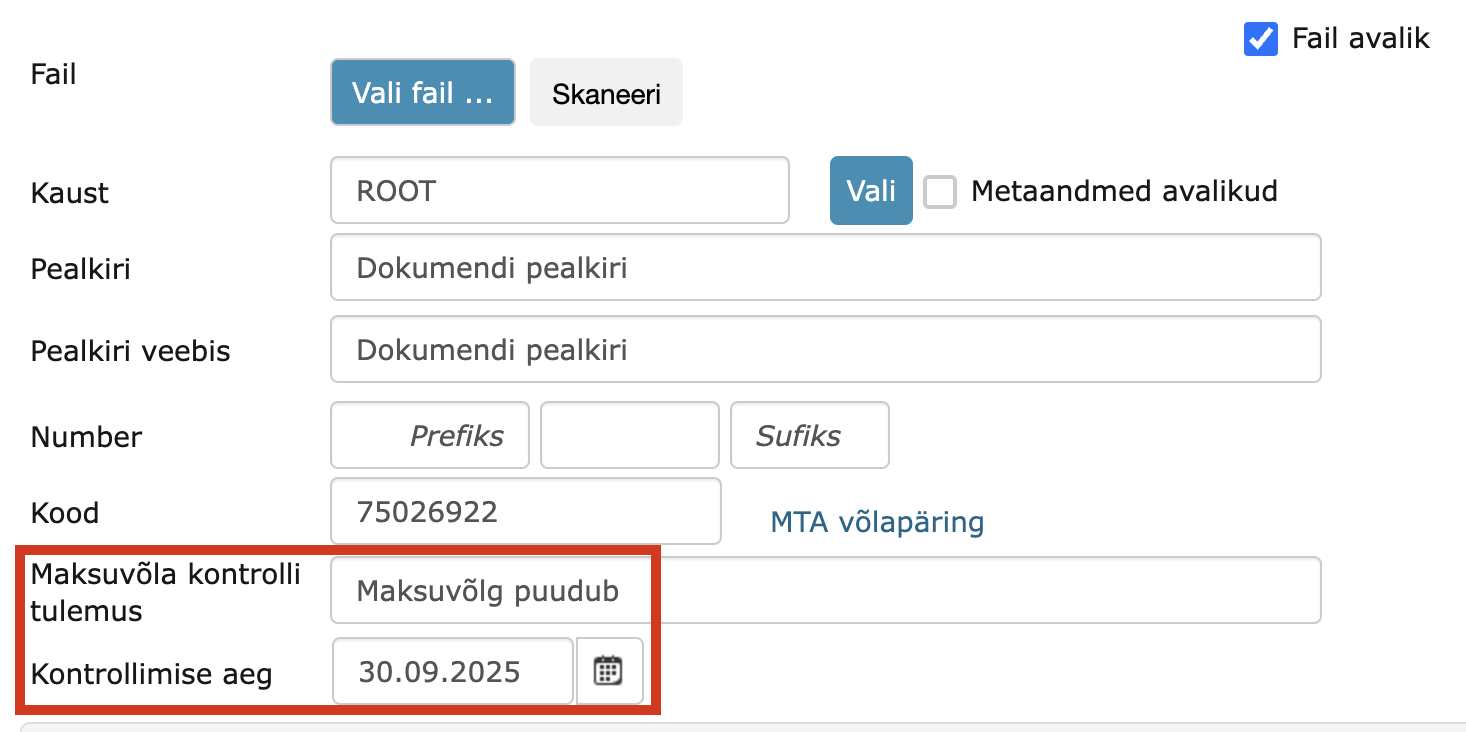Enable the Metaandmed avalikud checkbox

[939, 191]
